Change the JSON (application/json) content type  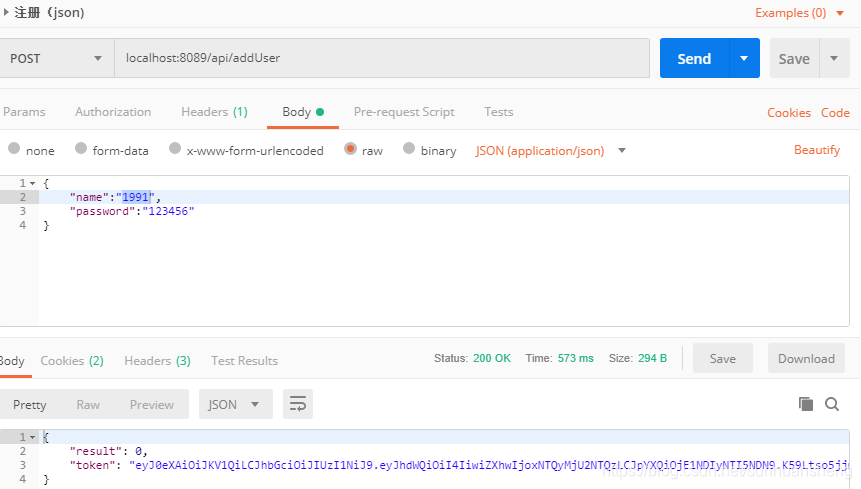(x=551, y=150)
